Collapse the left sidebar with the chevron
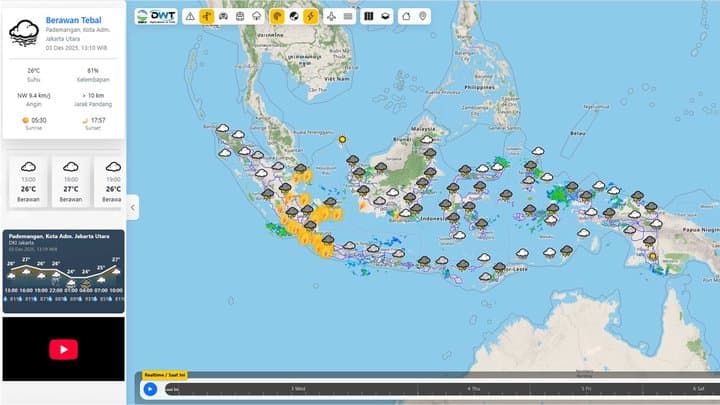This screenshot has height=405, width=720. click(x=133, y=208)
